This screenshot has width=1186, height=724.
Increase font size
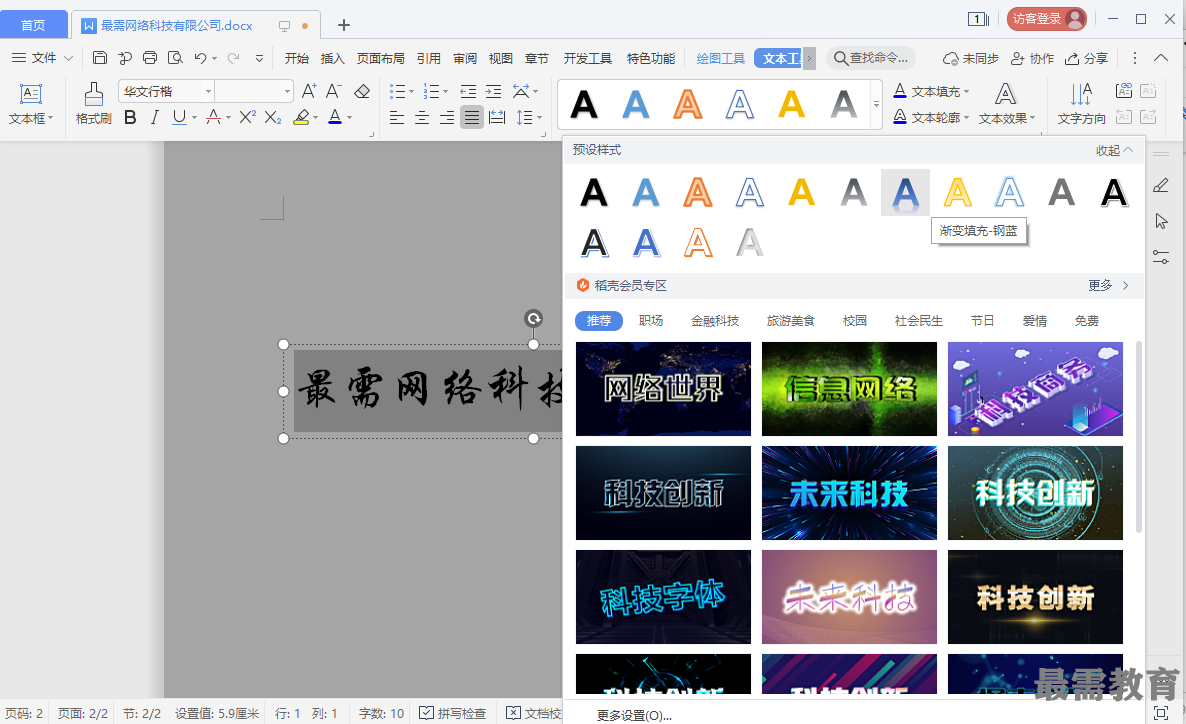click(x=309, y=92)
